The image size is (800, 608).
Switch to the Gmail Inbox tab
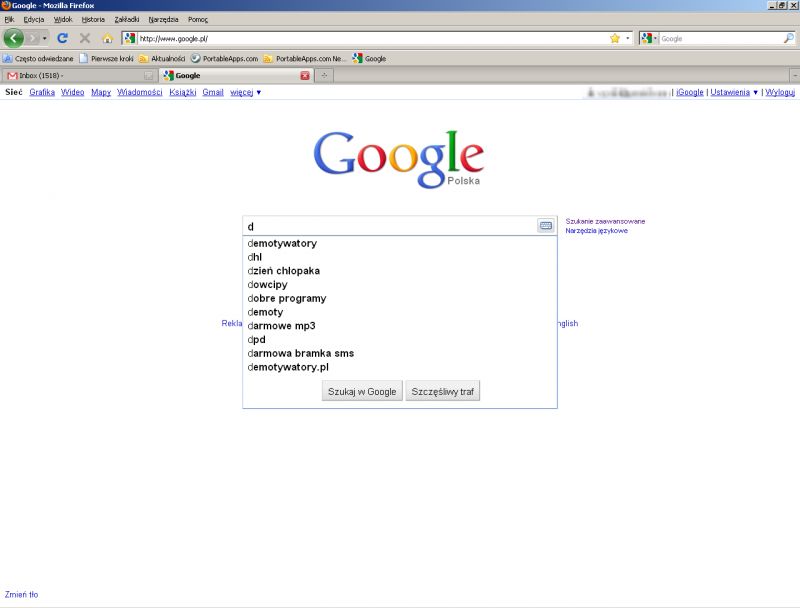[79, 75]
